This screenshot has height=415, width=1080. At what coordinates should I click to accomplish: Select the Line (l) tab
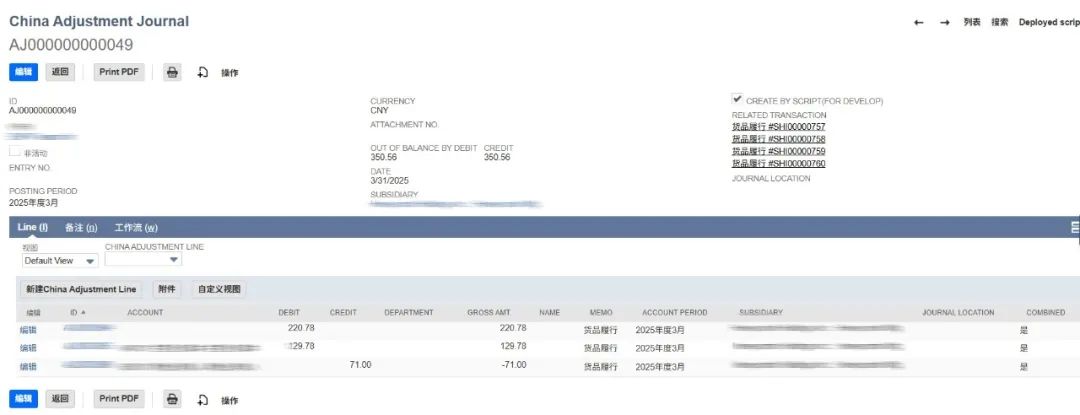[x=32, y=227]
